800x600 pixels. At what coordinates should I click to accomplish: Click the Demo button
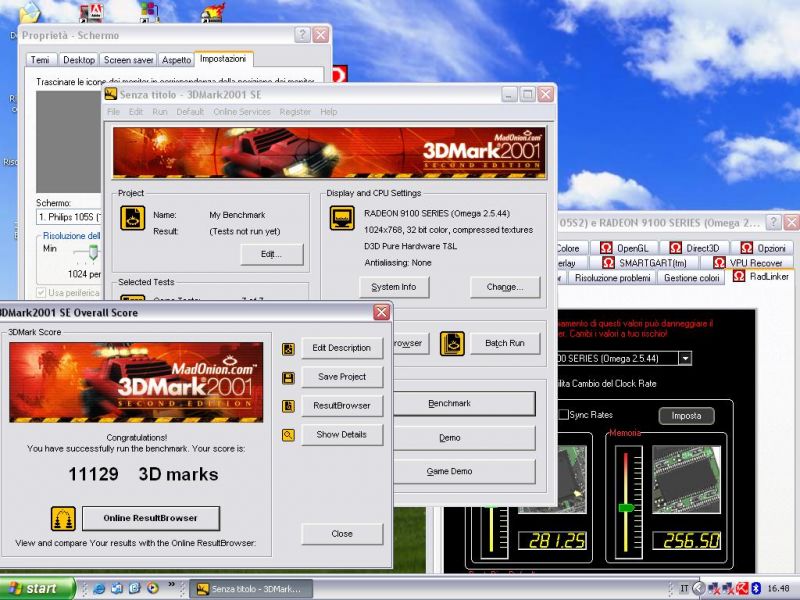pos(464,438)
